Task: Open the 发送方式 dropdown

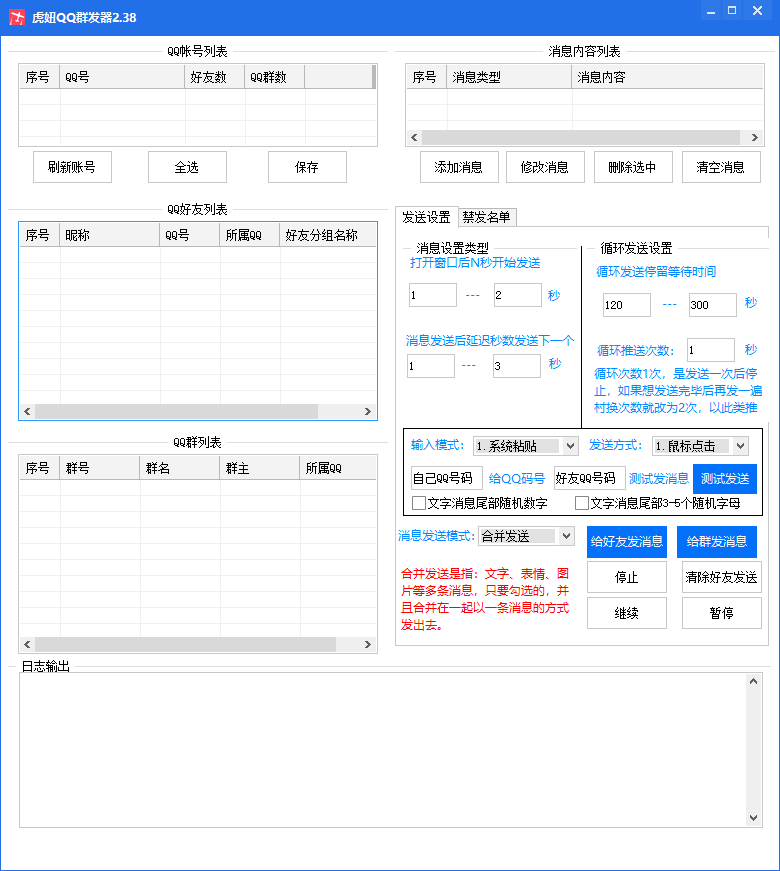Action: (700, 445)
